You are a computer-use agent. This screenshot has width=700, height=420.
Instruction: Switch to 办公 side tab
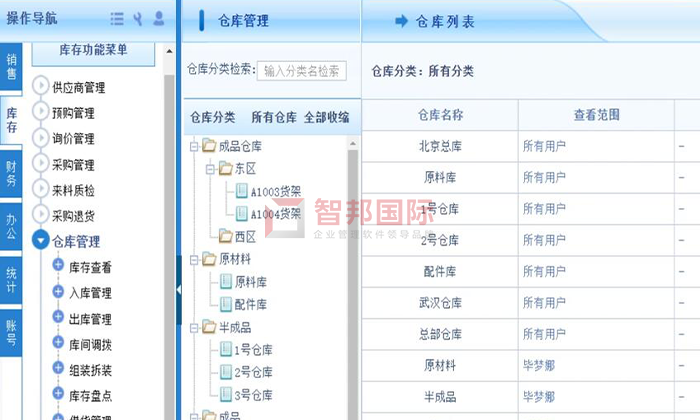click(x=11, y=227)
